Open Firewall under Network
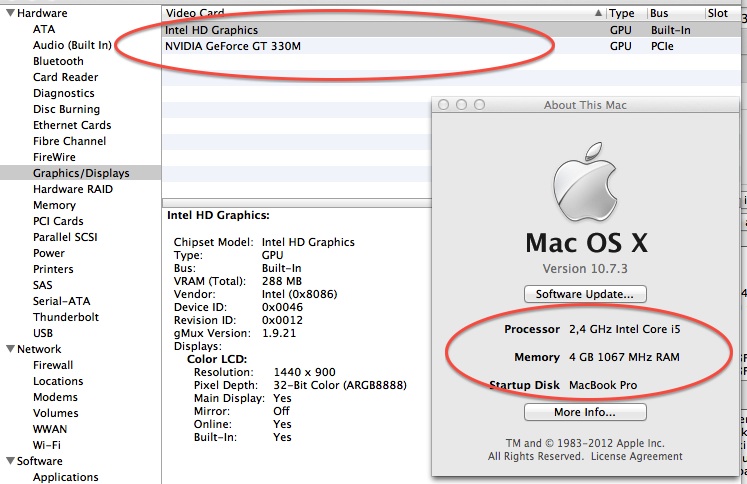The width and height of the screenshot is (747, 484). pos(53,365)
